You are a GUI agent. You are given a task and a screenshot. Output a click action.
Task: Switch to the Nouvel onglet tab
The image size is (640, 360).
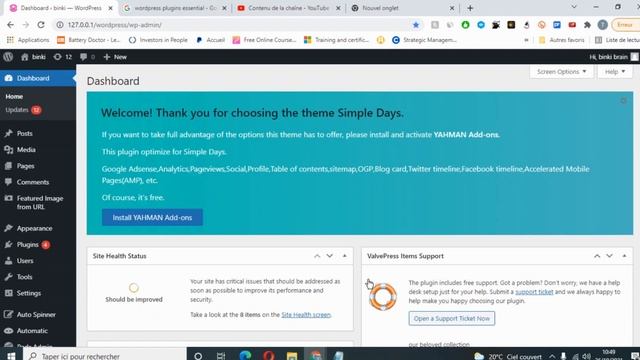coord(402,8)
